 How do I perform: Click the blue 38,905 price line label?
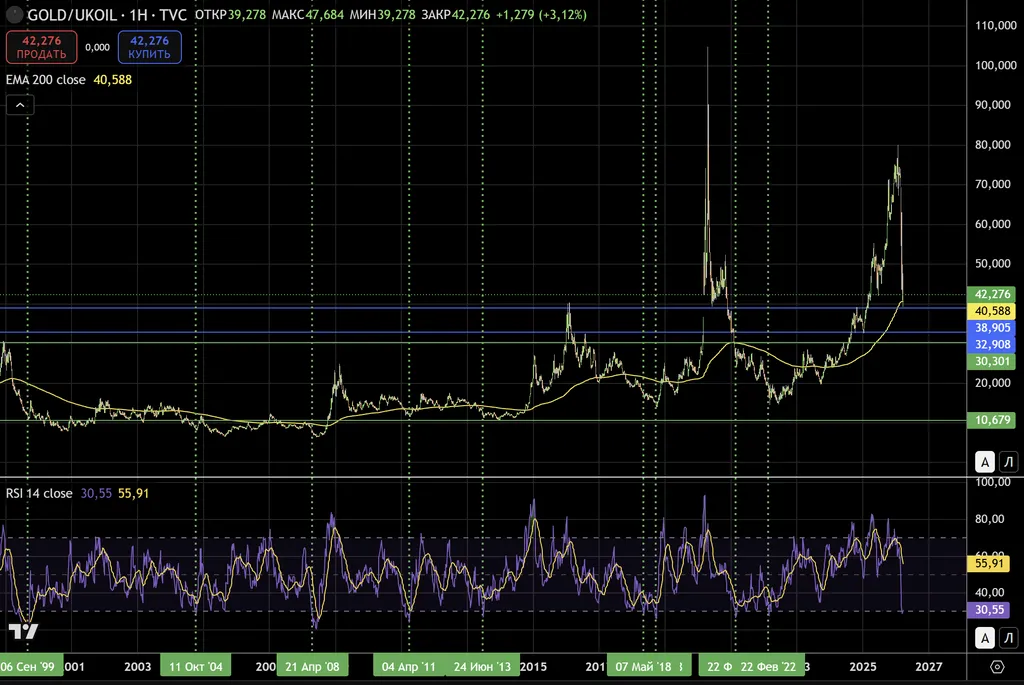click(x=995, y=328)
